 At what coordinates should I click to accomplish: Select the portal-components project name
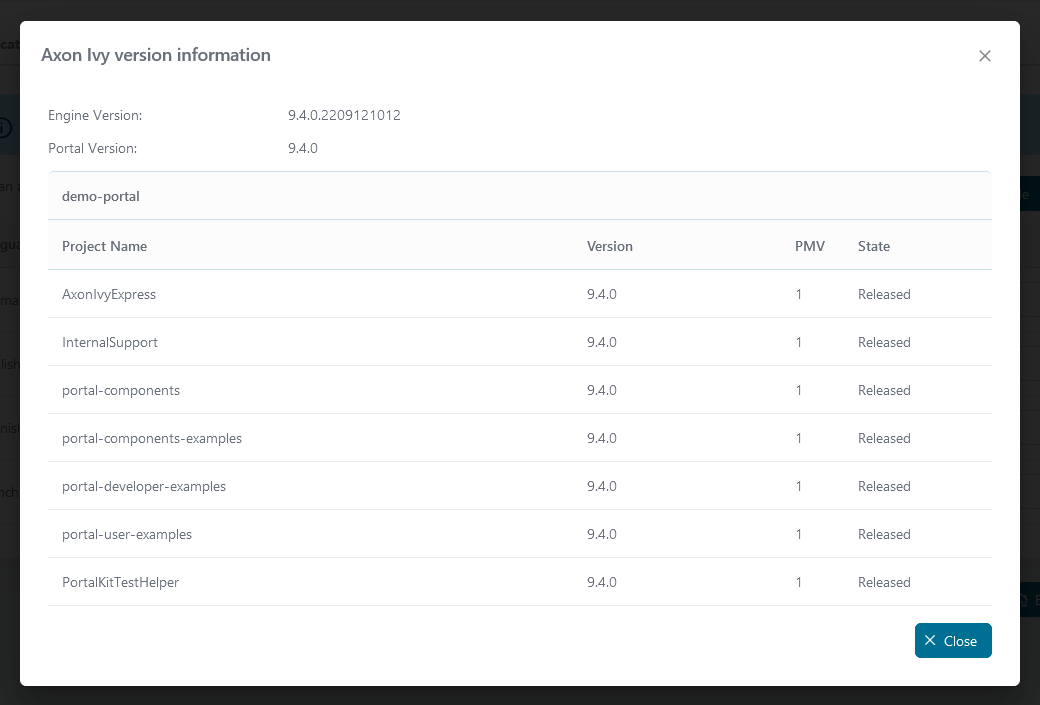coord(121,391)
